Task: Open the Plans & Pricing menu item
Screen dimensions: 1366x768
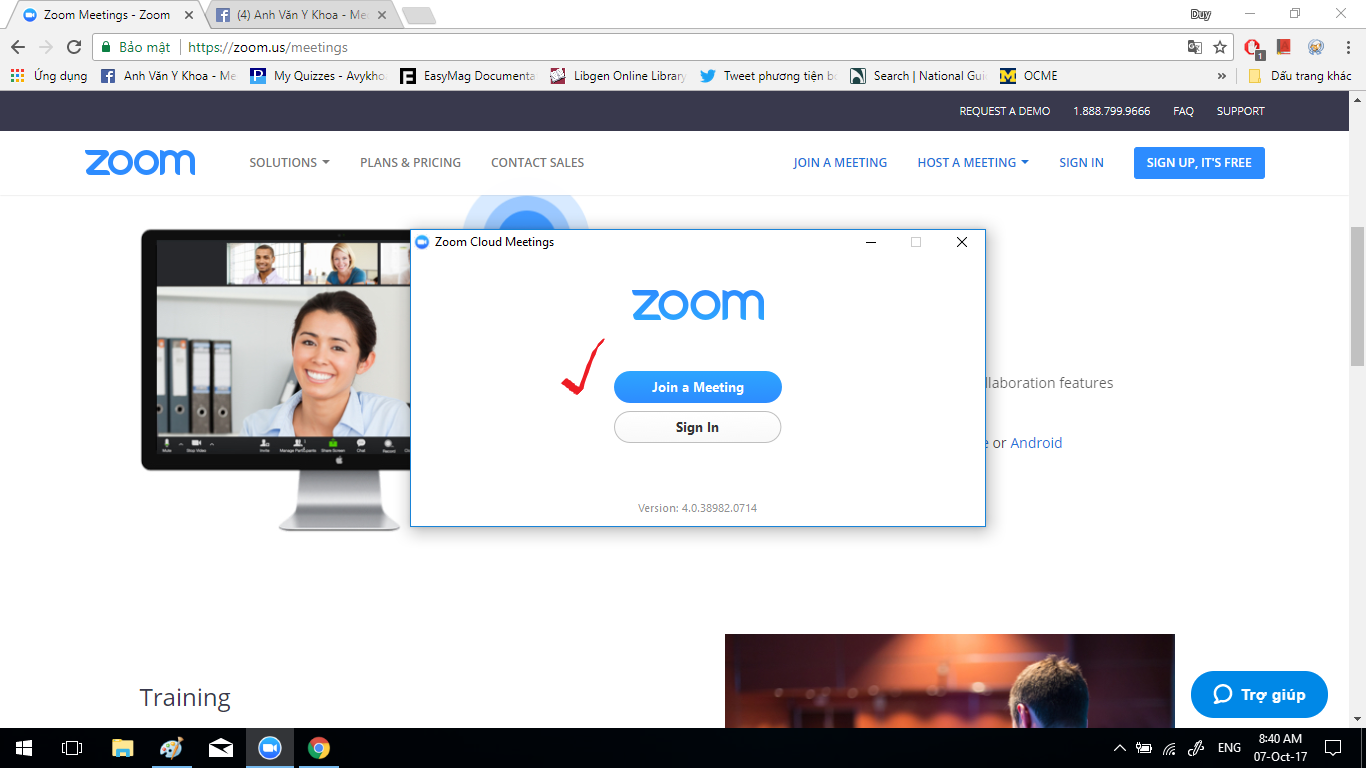Action: click(x=410, y=163)
